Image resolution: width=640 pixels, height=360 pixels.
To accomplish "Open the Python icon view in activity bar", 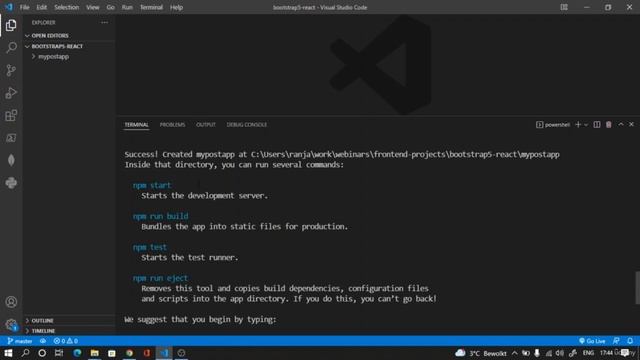I will coord(11,183).
